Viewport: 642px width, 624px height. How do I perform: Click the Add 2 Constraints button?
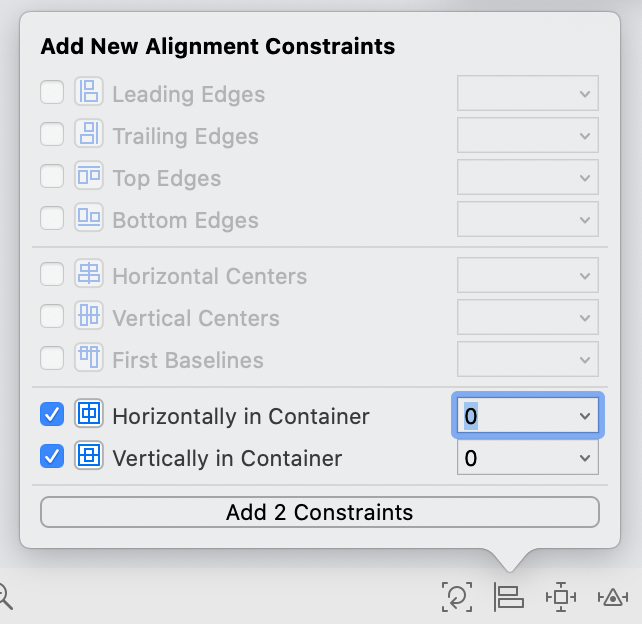coord(319,512)
